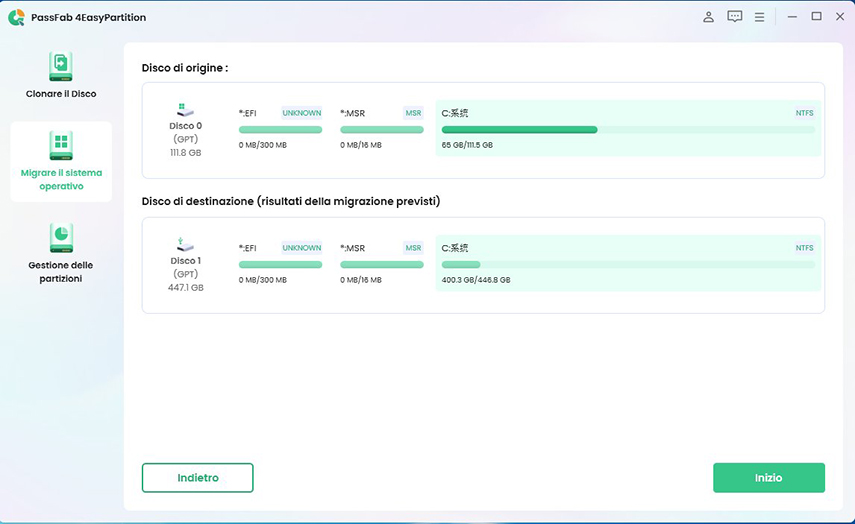This screenshot has width=855, height=524.
Task: Click the PassFab 4EasyPartition logo icon
Action: pyautogui.click(x=16, y=17)
